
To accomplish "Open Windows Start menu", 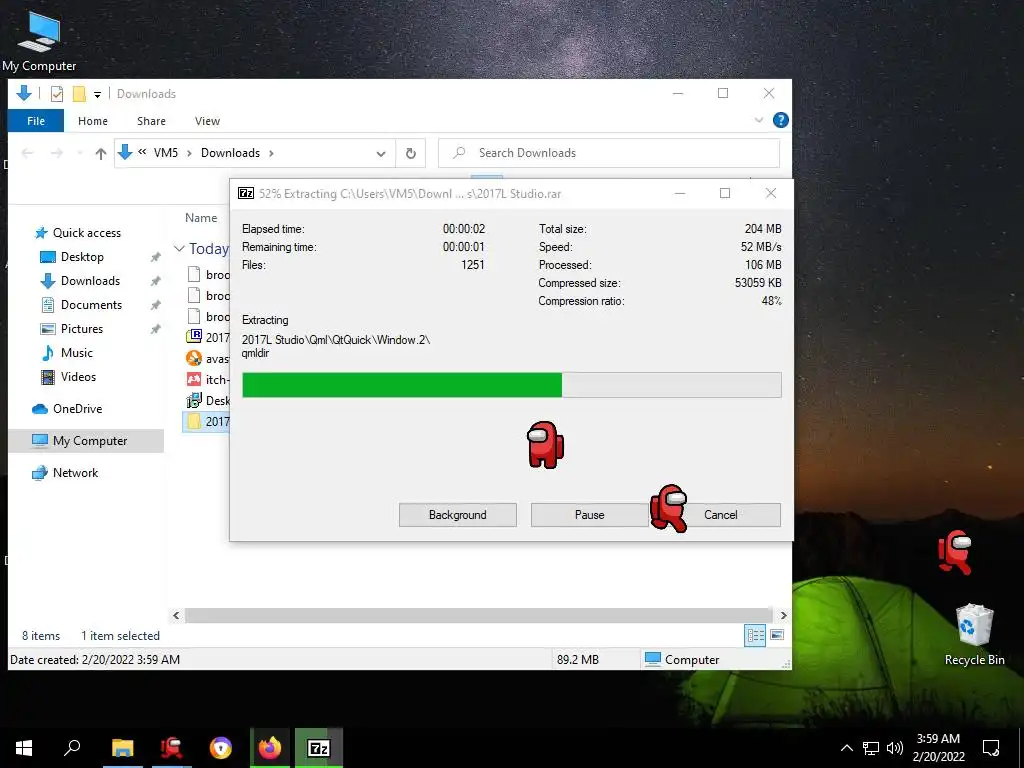I will click(x=24, y=748).
